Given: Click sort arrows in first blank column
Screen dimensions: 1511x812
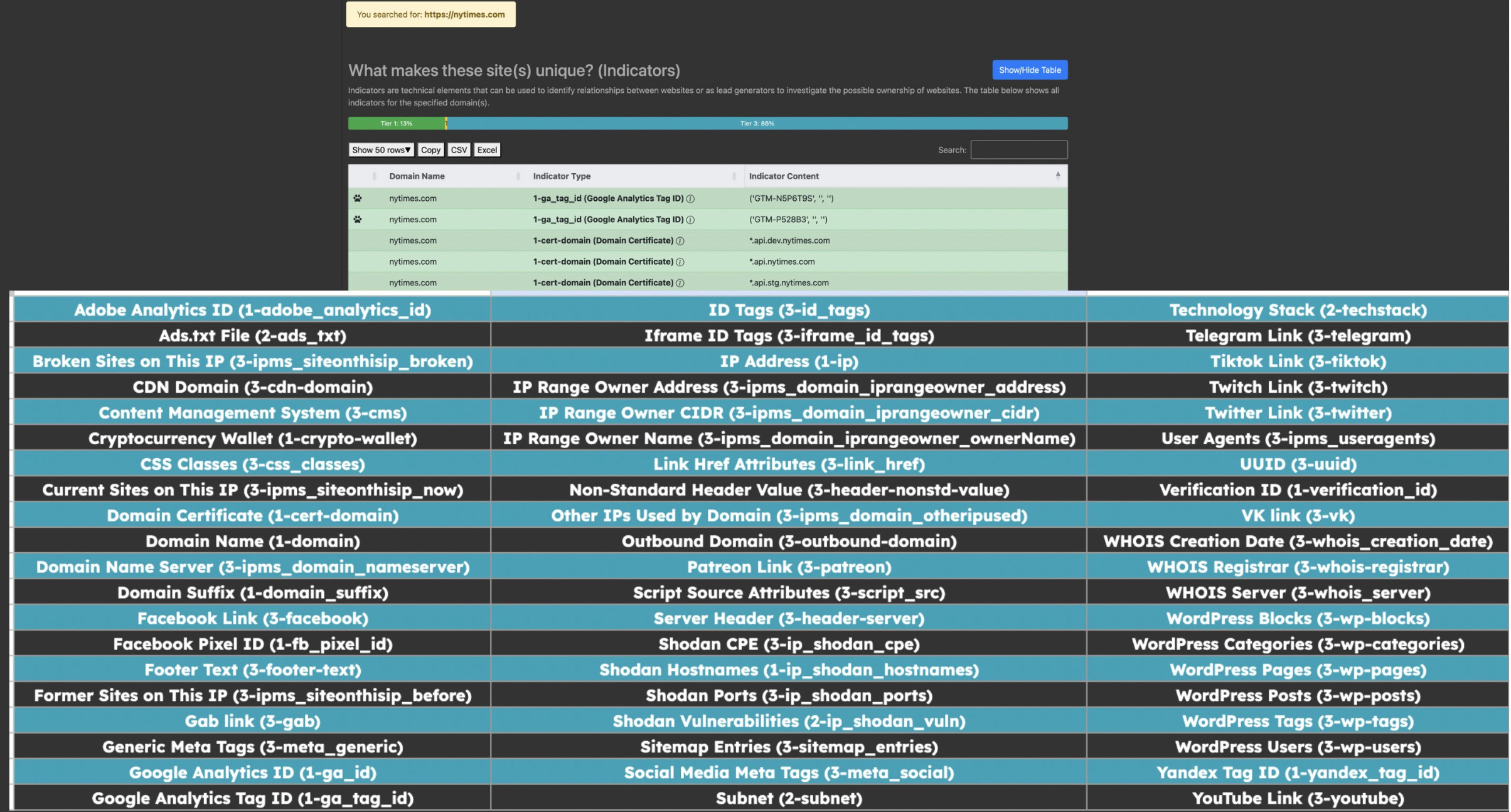Looking at the screenshot, I should 374,176.
